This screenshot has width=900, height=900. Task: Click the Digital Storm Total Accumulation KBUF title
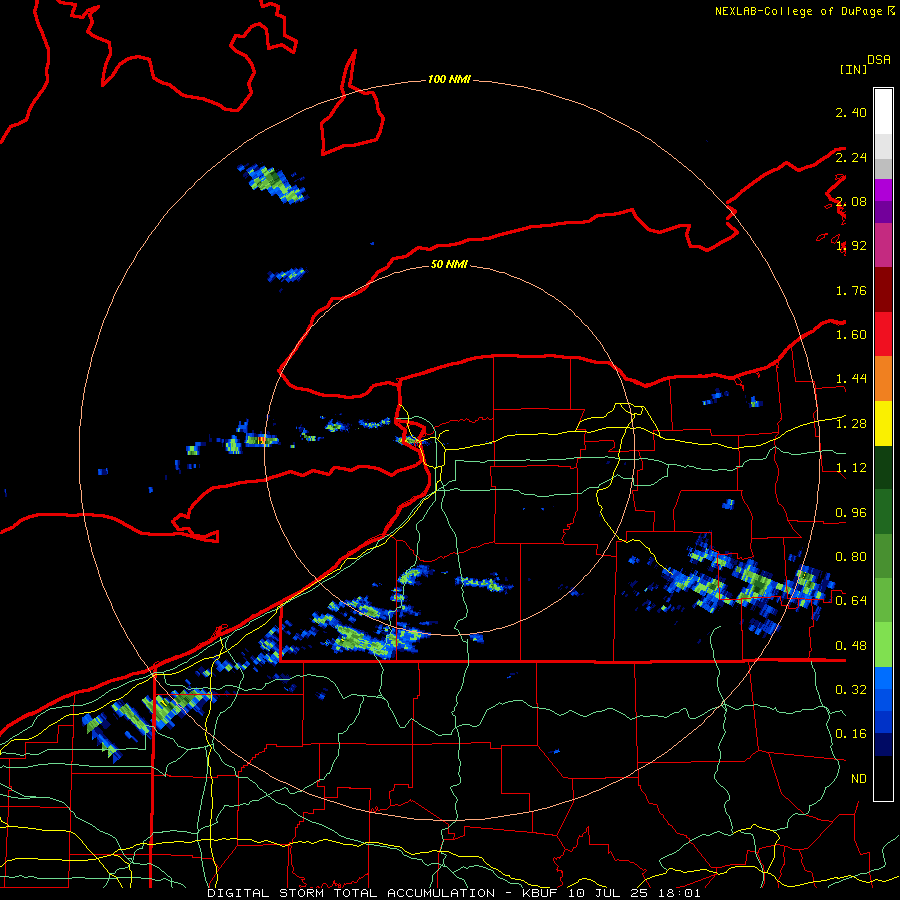click(x=453, y=893)
